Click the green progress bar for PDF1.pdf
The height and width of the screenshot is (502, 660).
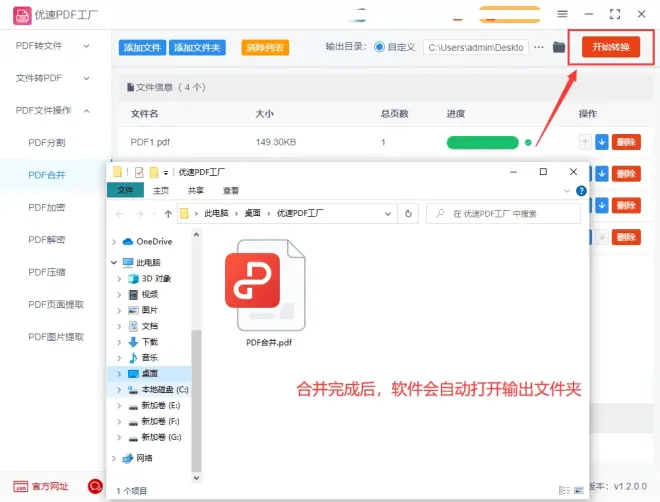tap(482, 143)
